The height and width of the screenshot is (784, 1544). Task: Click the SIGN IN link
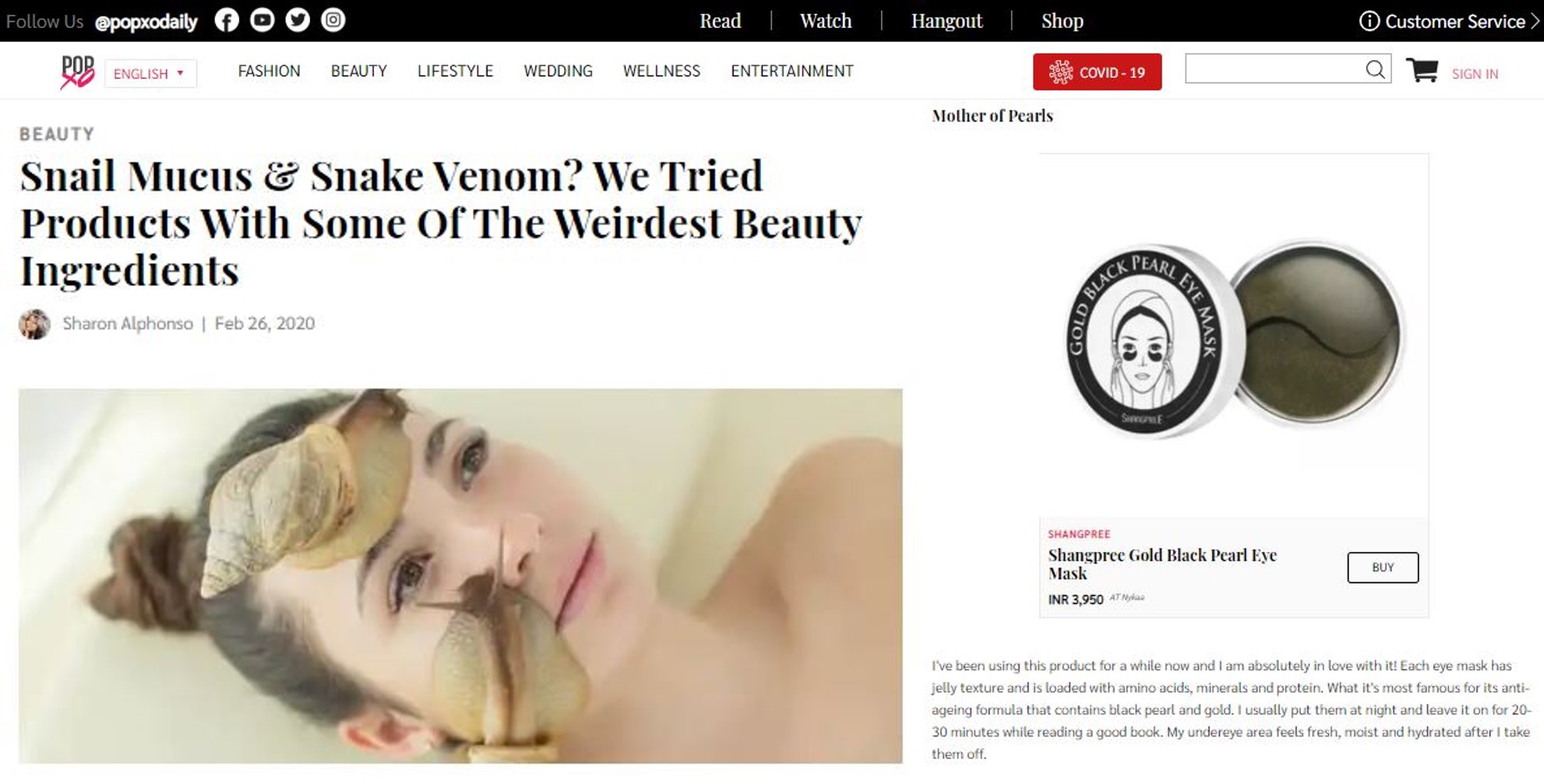click(x=1475, y=74)
